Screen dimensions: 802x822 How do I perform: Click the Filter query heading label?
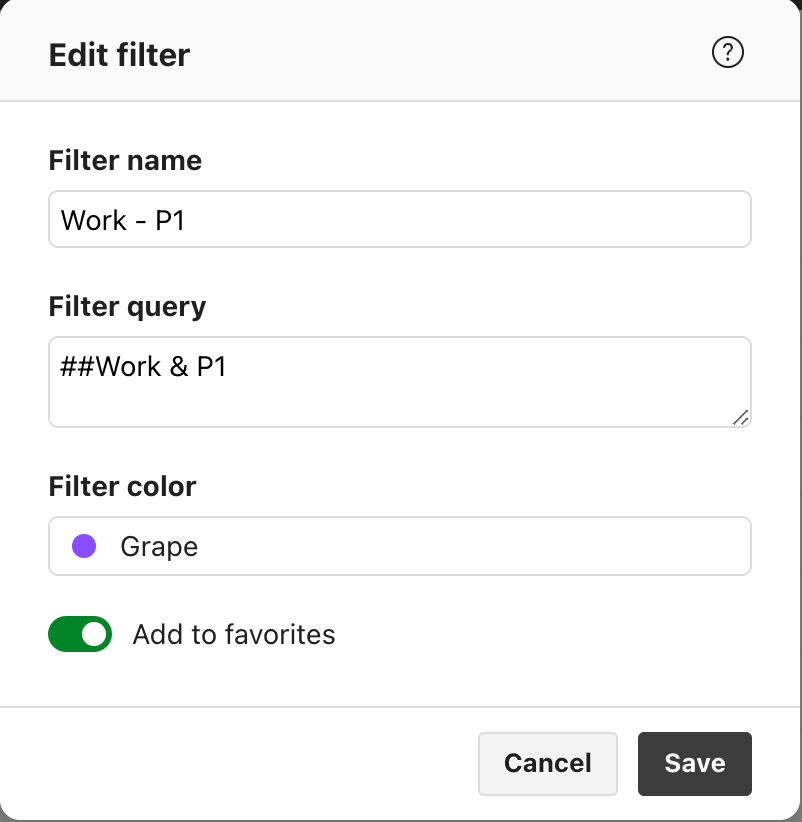pos(127,306)
